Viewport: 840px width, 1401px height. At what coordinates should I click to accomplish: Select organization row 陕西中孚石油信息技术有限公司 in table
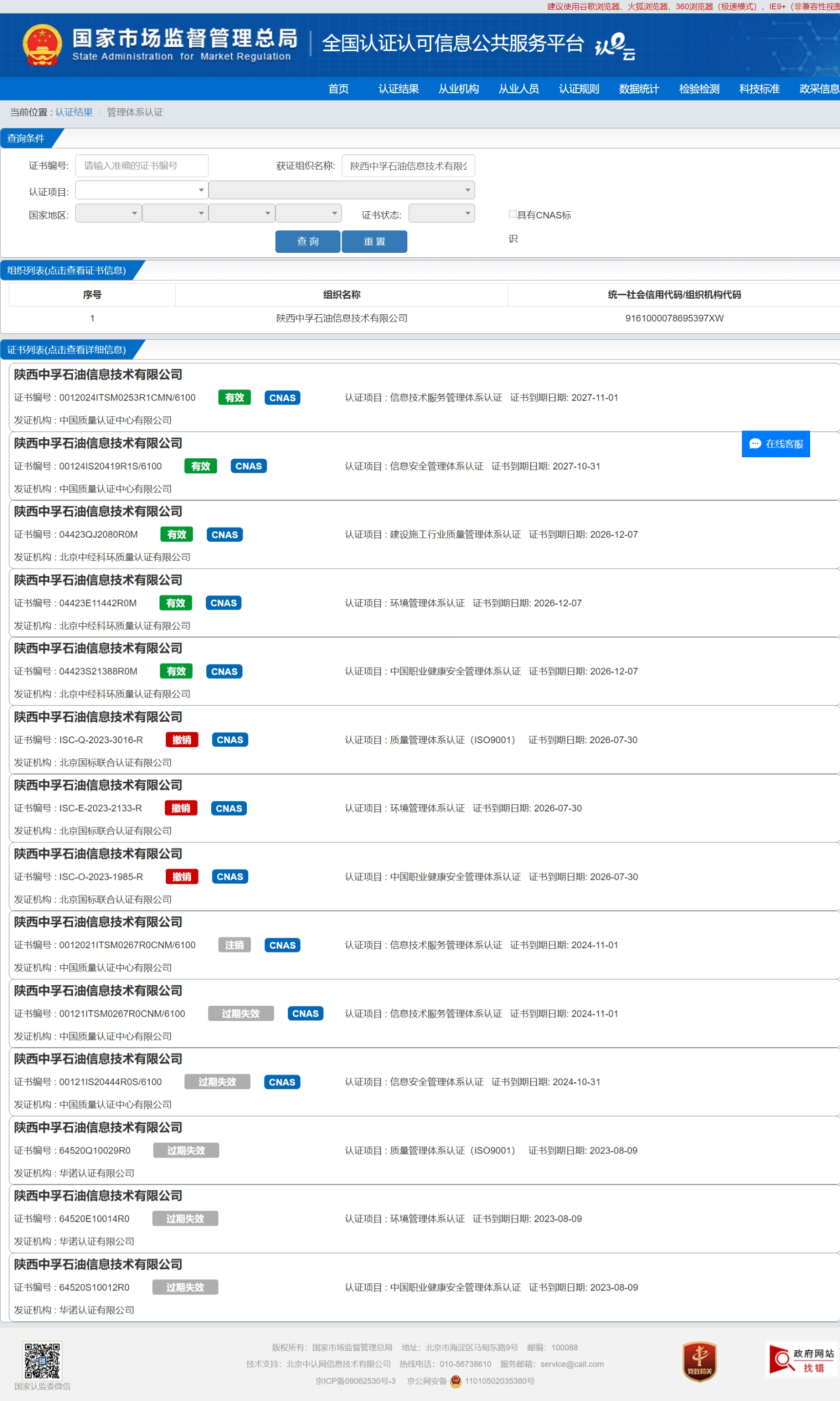(x=342, y=318)
